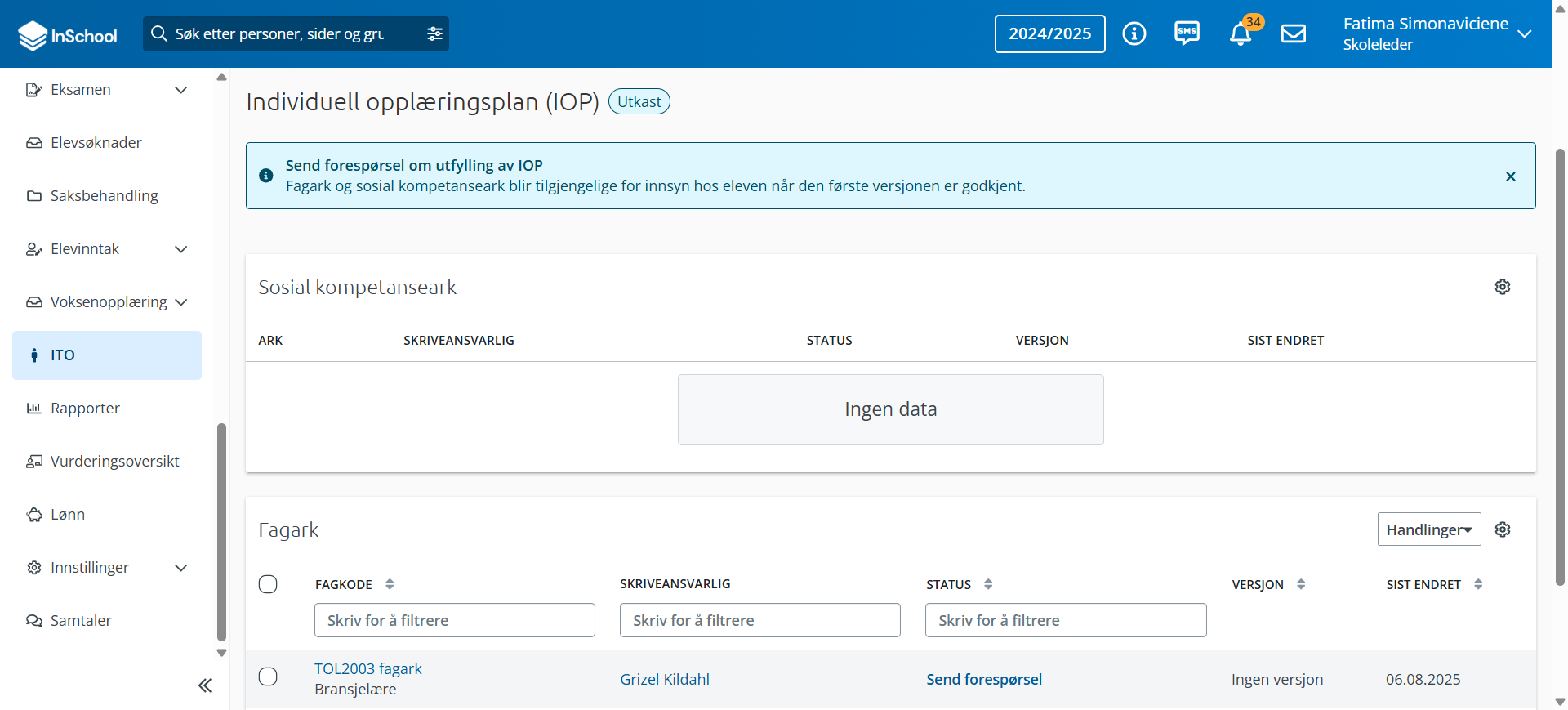This screenshot has width=1568, height=710.
Task: Close the info banner about IOP
Action: (x=1511, y=176)
